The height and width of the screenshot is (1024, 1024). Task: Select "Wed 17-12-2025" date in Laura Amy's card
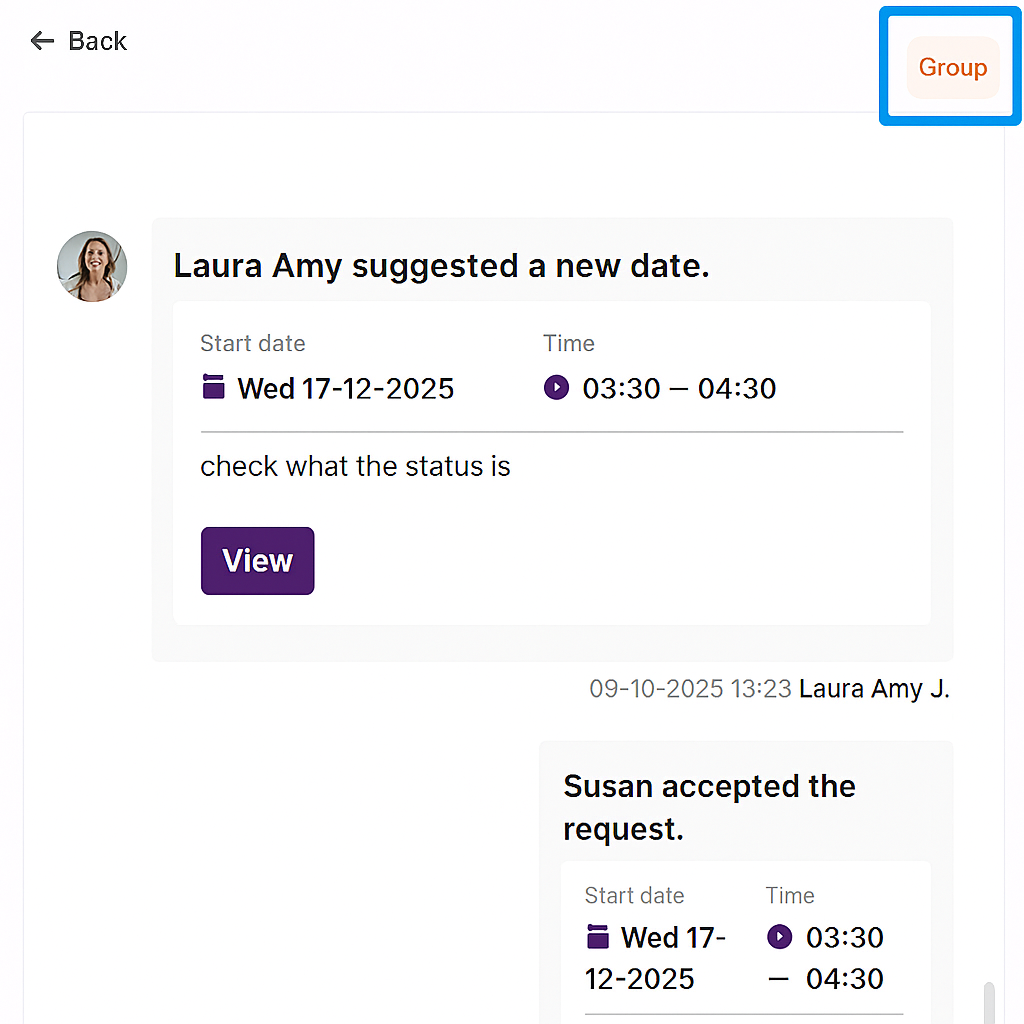[x=345, y=388]
